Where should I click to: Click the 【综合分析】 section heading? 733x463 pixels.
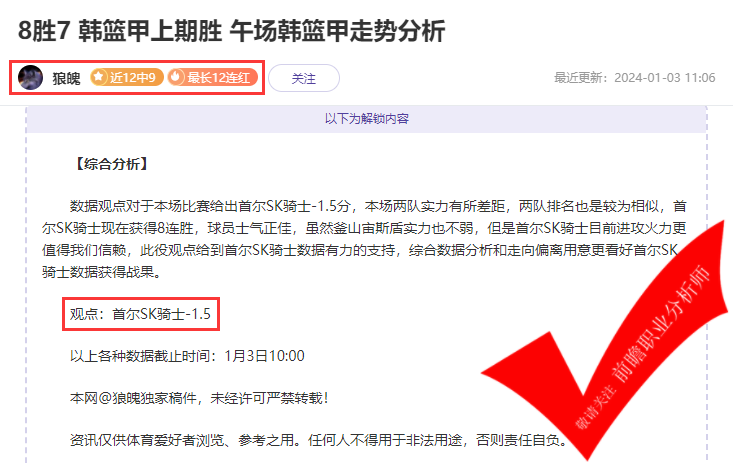point(112,164)
